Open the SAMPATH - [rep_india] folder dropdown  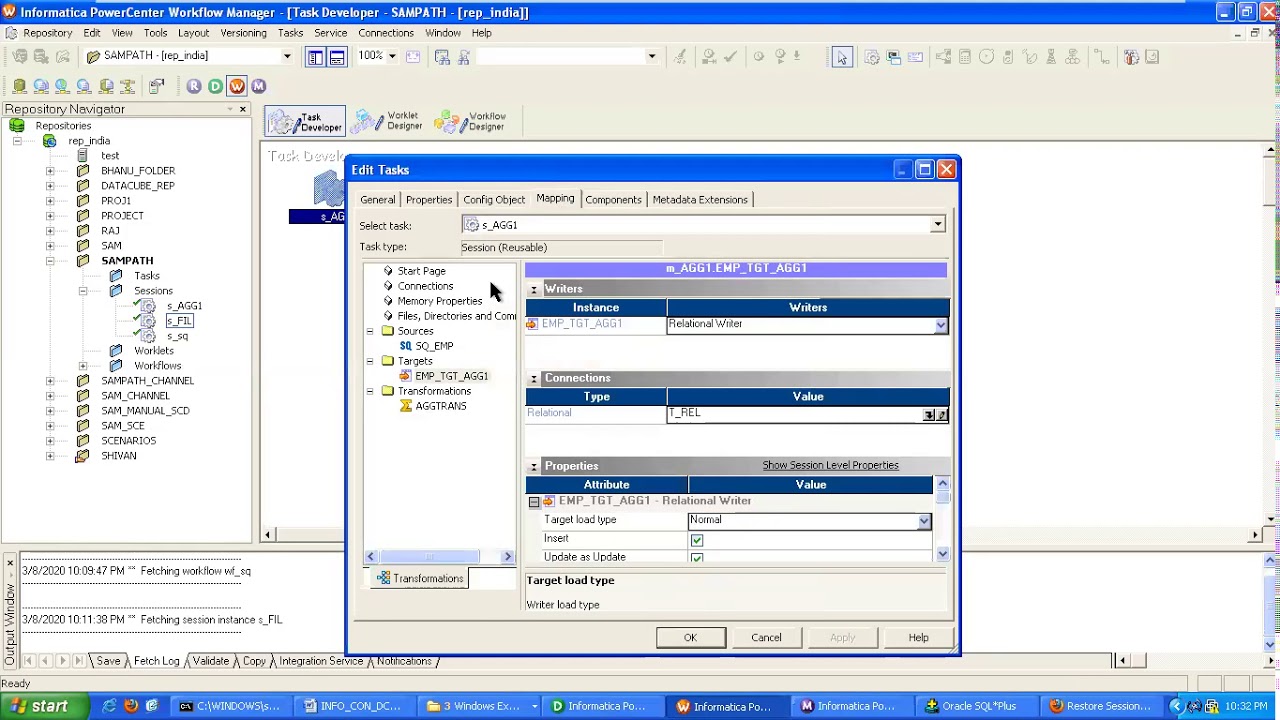point(286,56)
